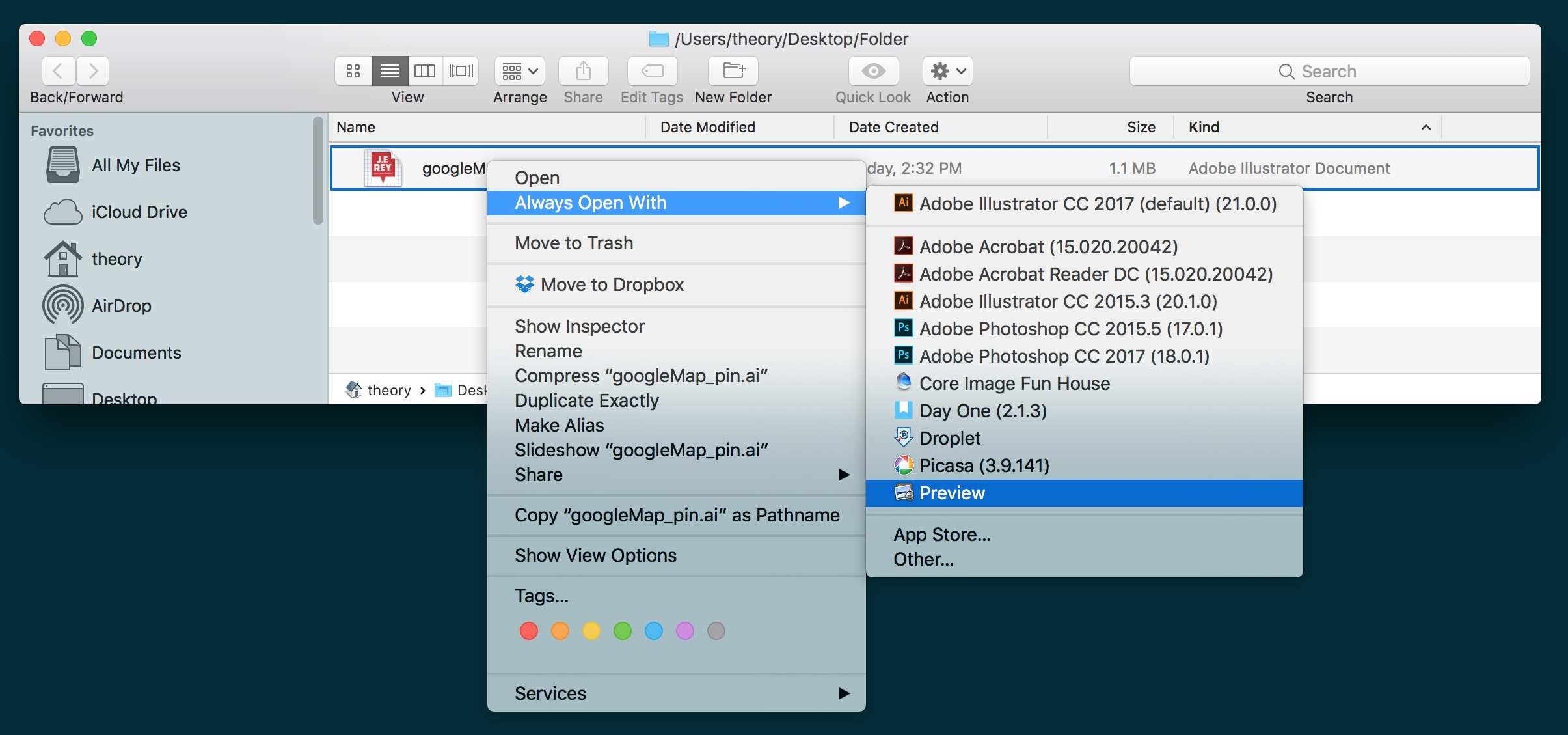Toggle the list view mode
The height and width of the screenshot is (735, 1568).
pyautogui.click(x=389, y=71)
